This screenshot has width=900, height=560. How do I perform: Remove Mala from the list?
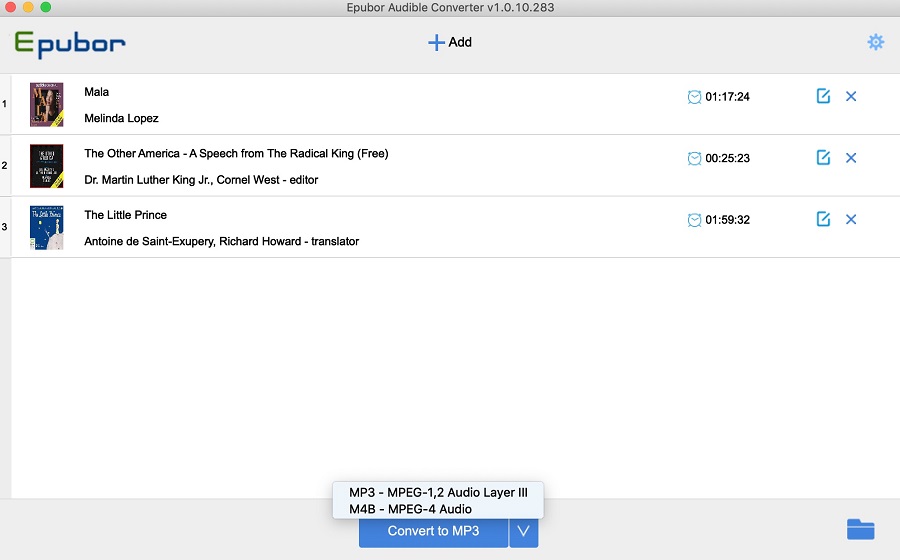pos(851,96)
